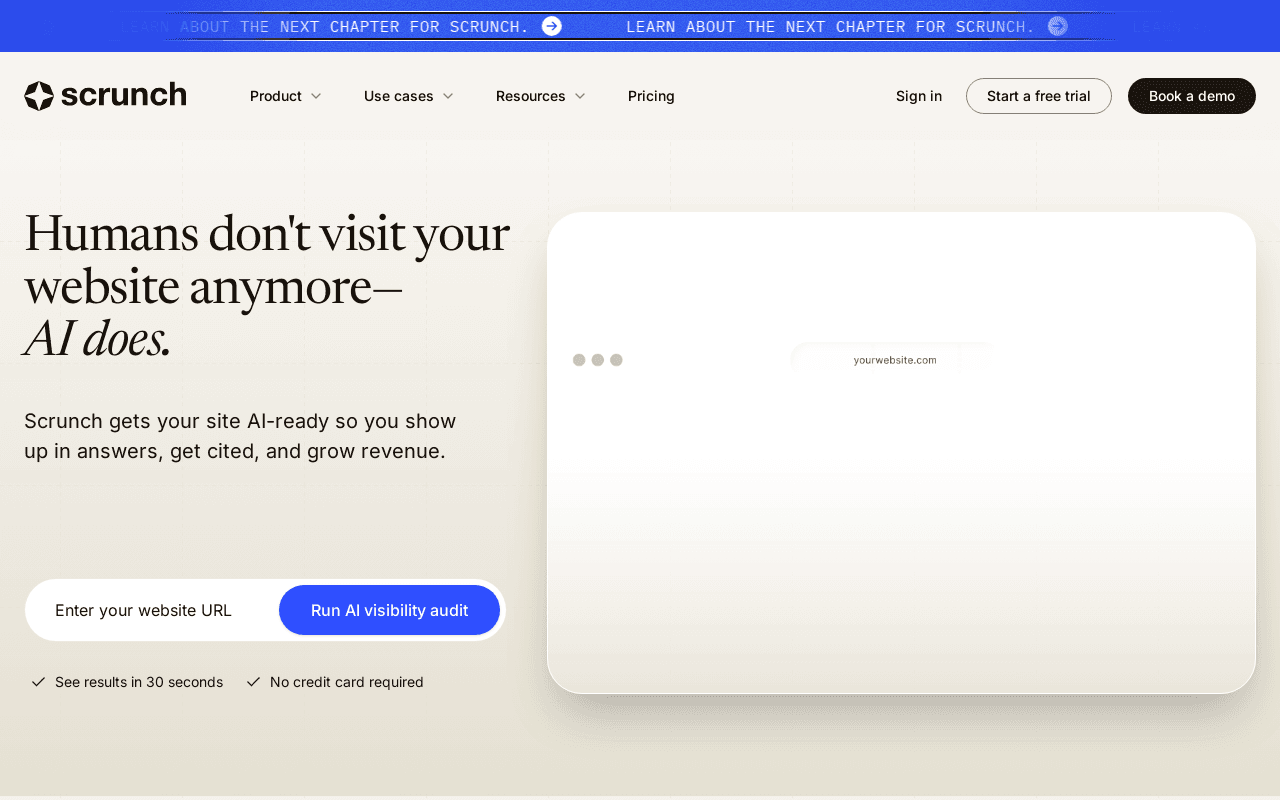Click the 'See results in 30 seconds' text
Screen dimensions: 1280x800
139,682
